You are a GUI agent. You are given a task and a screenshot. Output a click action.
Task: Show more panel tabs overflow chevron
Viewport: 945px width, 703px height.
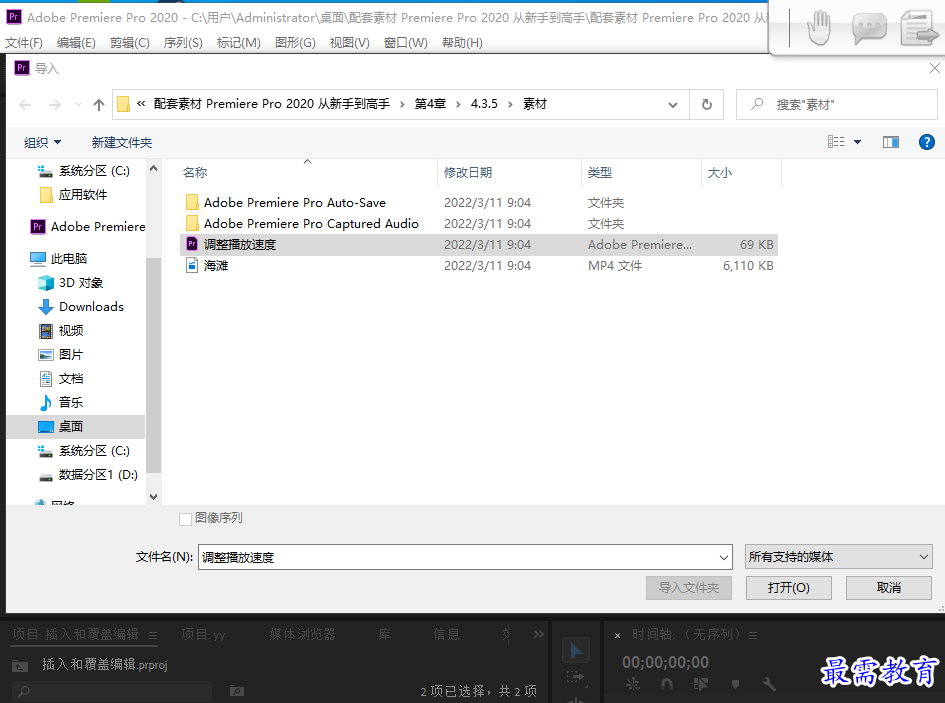pos(539,634)
